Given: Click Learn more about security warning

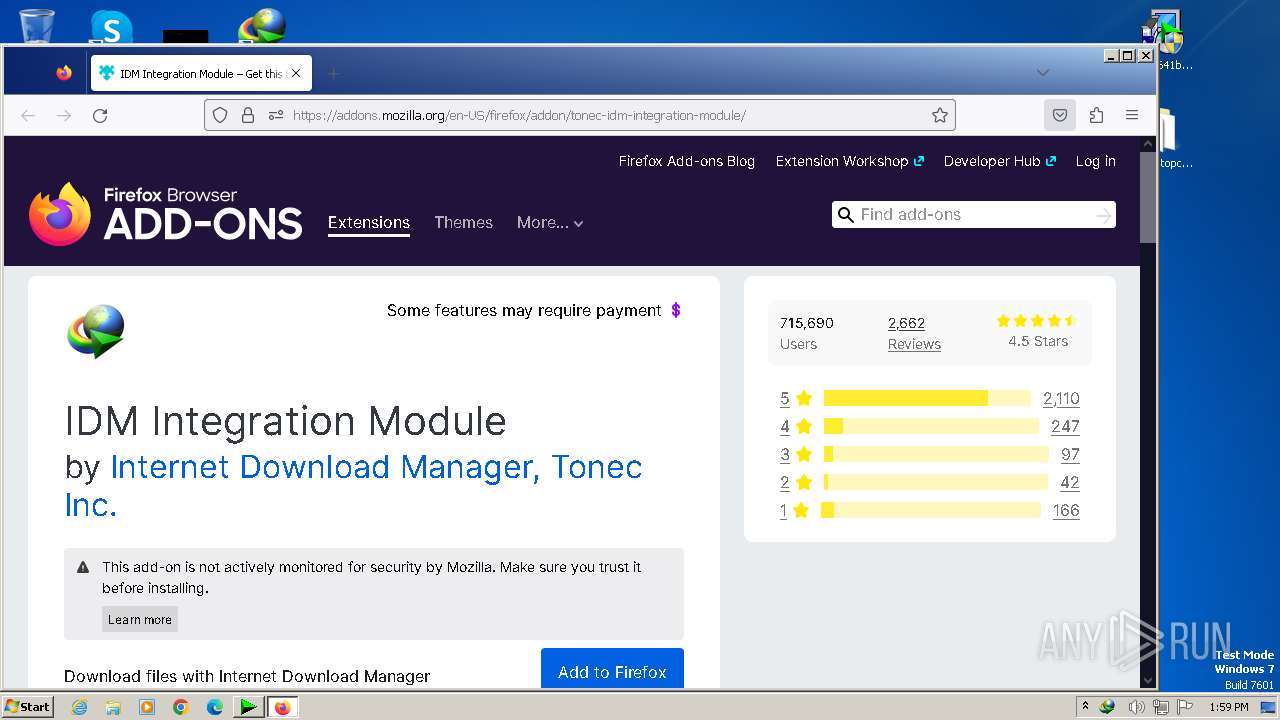Looking at the screenshot, I should (x=140, y=619).
